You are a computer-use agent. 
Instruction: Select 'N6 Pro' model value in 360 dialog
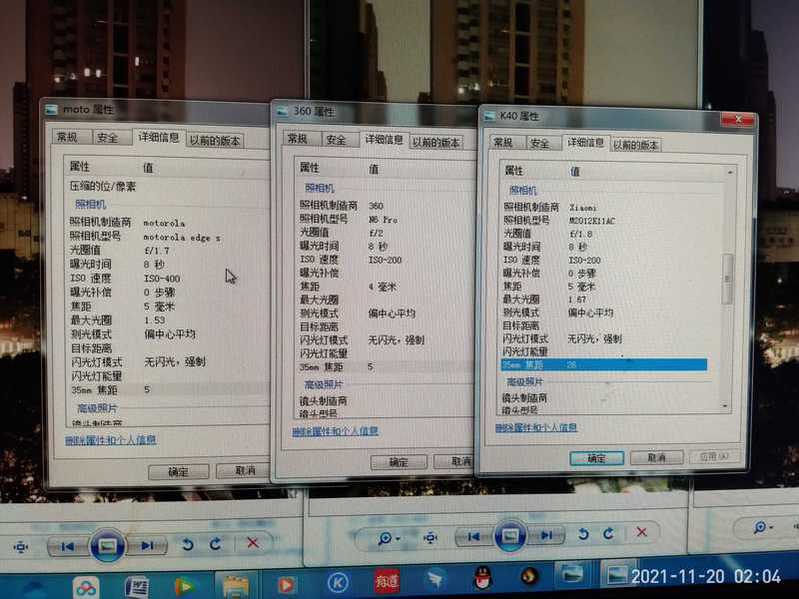(383, 220)
